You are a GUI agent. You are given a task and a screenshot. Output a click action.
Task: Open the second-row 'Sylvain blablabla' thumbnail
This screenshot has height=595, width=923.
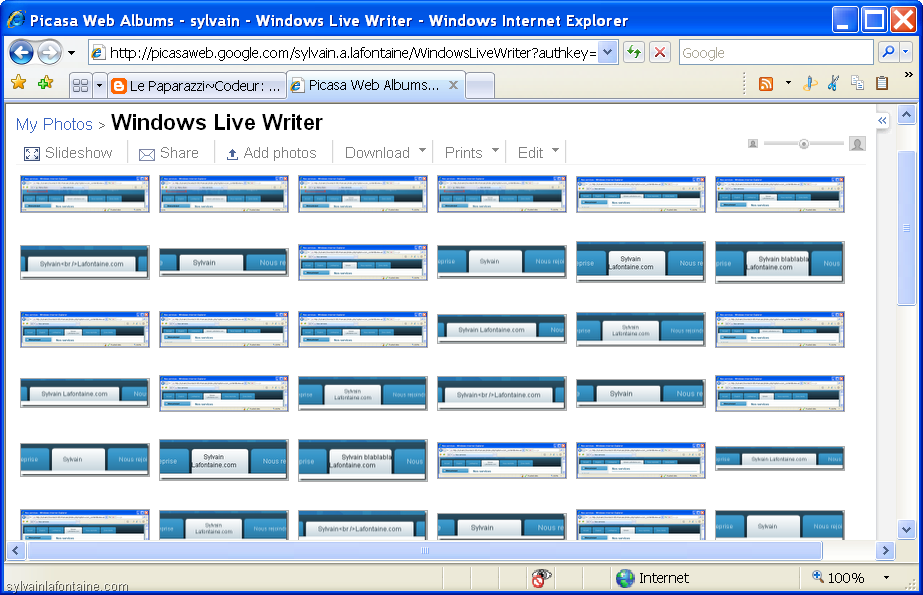coord(779,262)
